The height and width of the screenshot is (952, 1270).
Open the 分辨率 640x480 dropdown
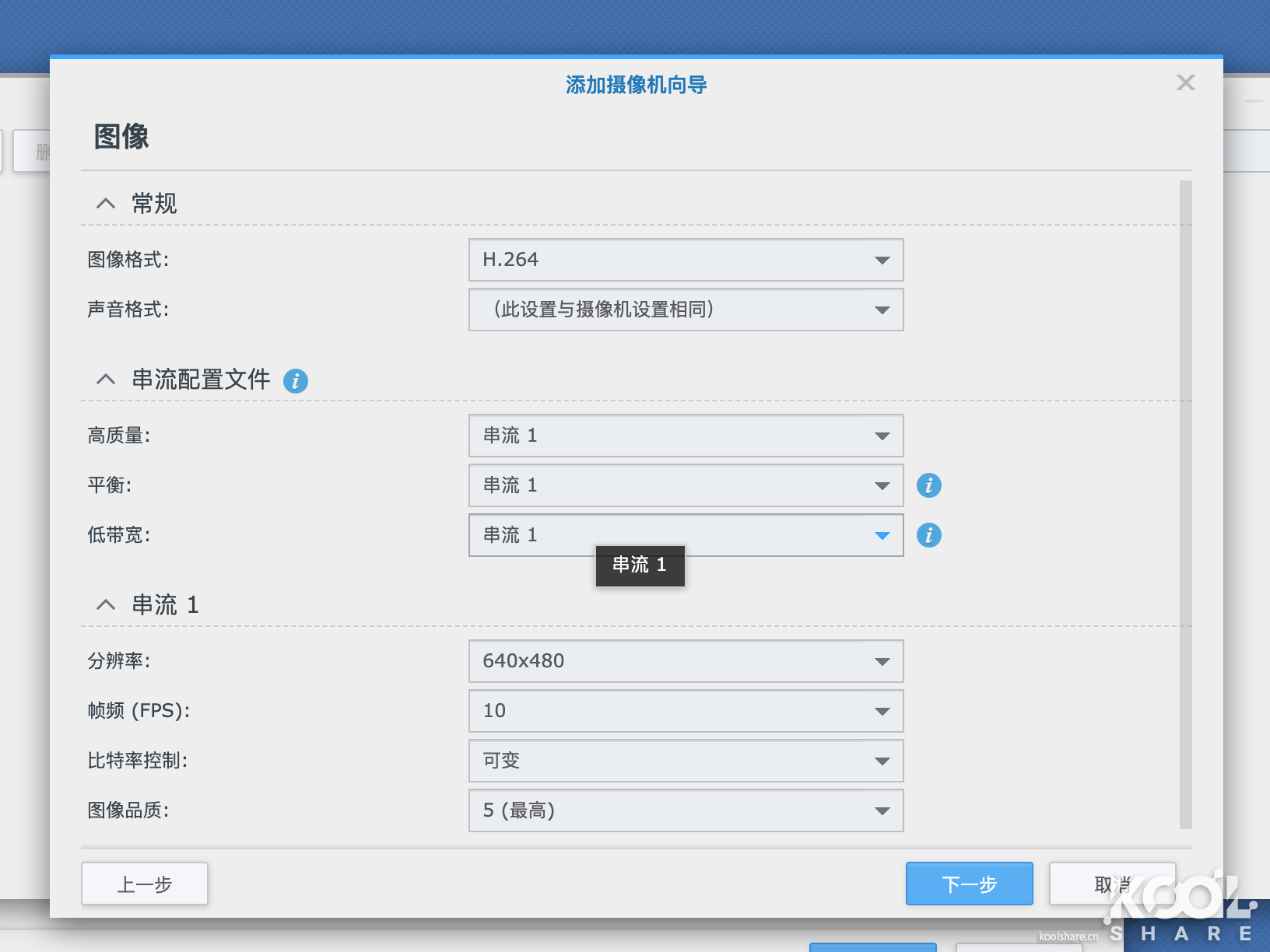pyautogui.click(x=686, y=661)
